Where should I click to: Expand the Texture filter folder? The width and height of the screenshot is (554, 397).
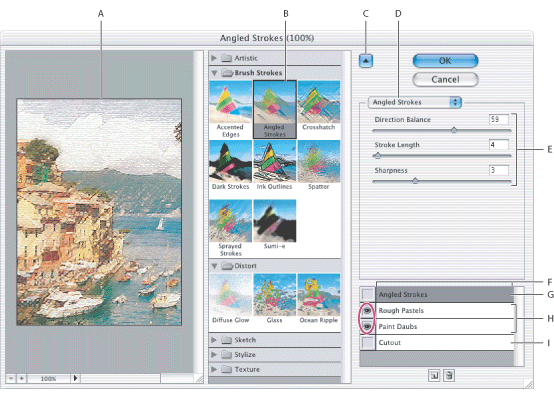214,369
